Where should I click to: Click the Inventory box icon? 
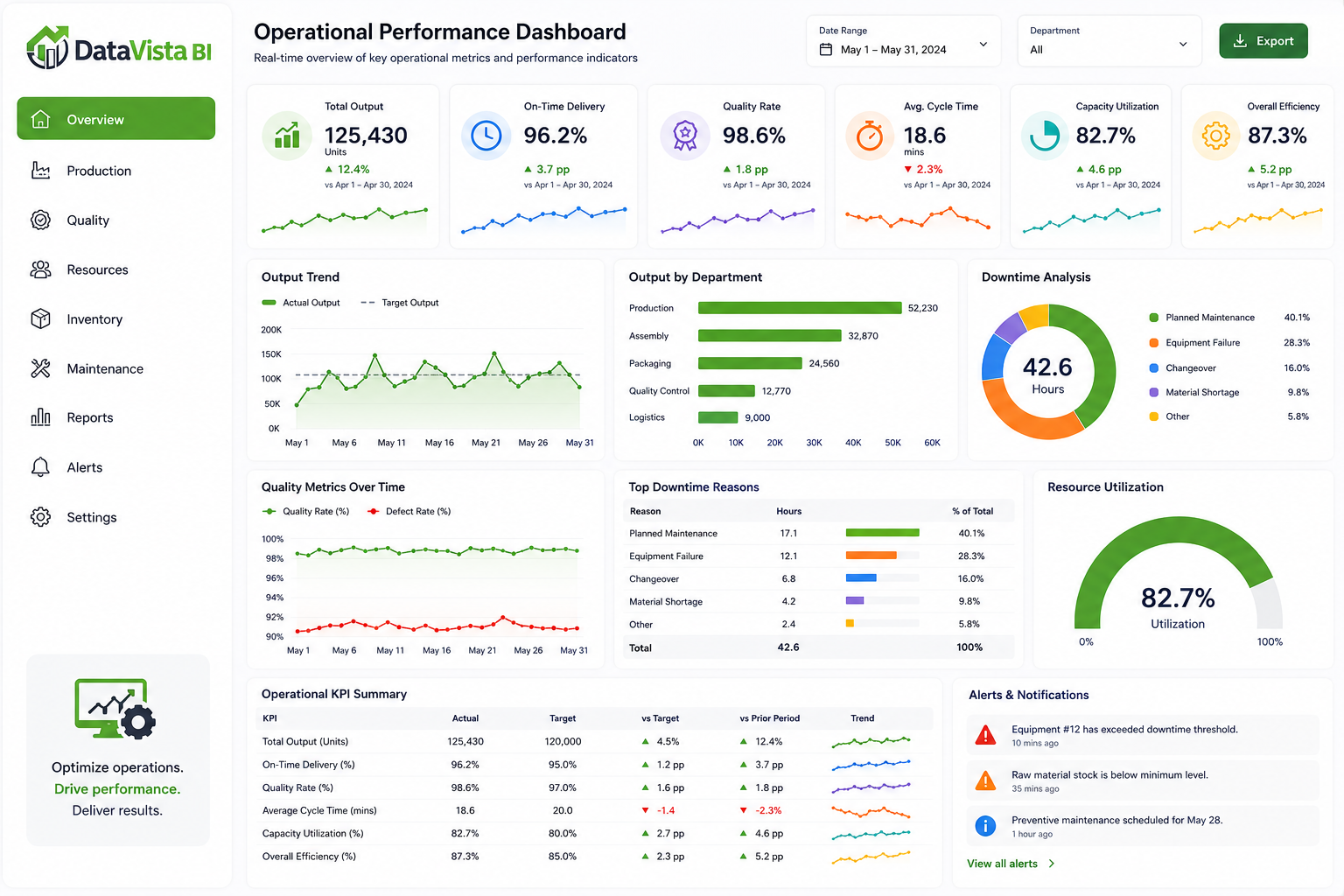click(x=40, y=318)
